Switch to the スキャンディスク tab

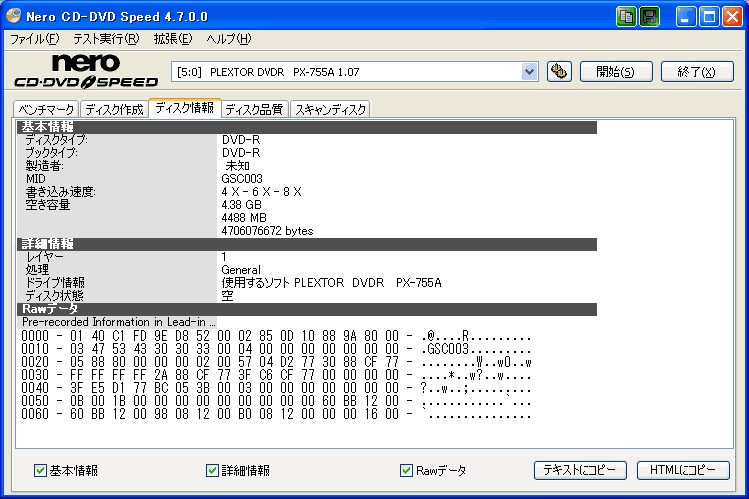[330, 110]
